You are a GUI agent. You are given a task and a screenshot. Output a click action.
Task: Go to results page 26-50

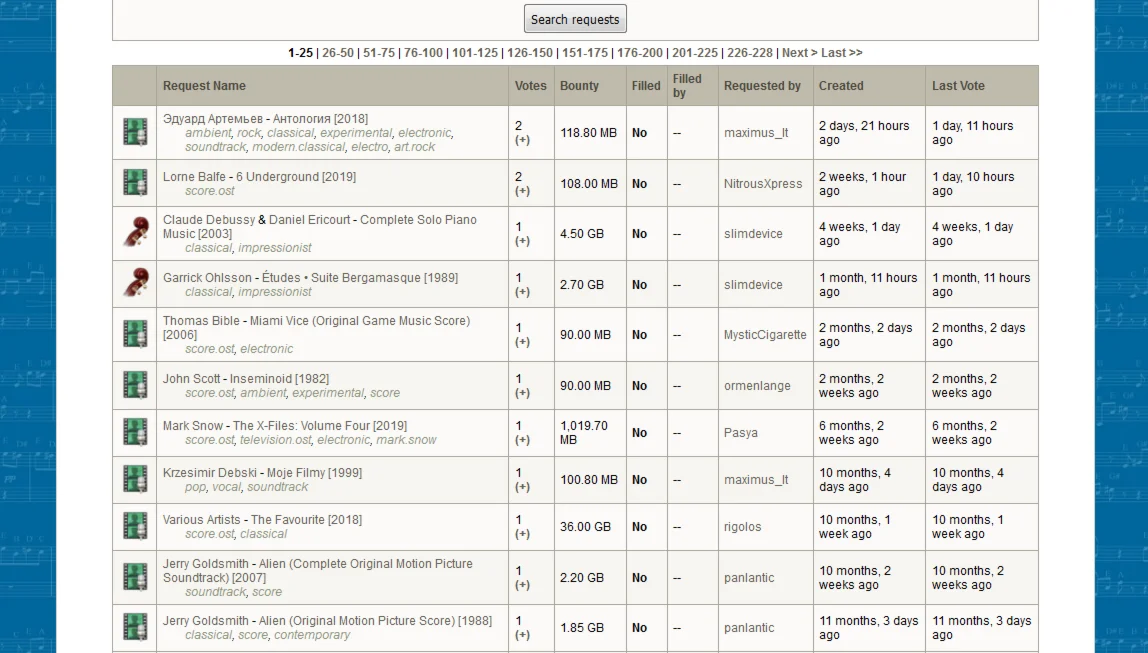coord(338,53)
